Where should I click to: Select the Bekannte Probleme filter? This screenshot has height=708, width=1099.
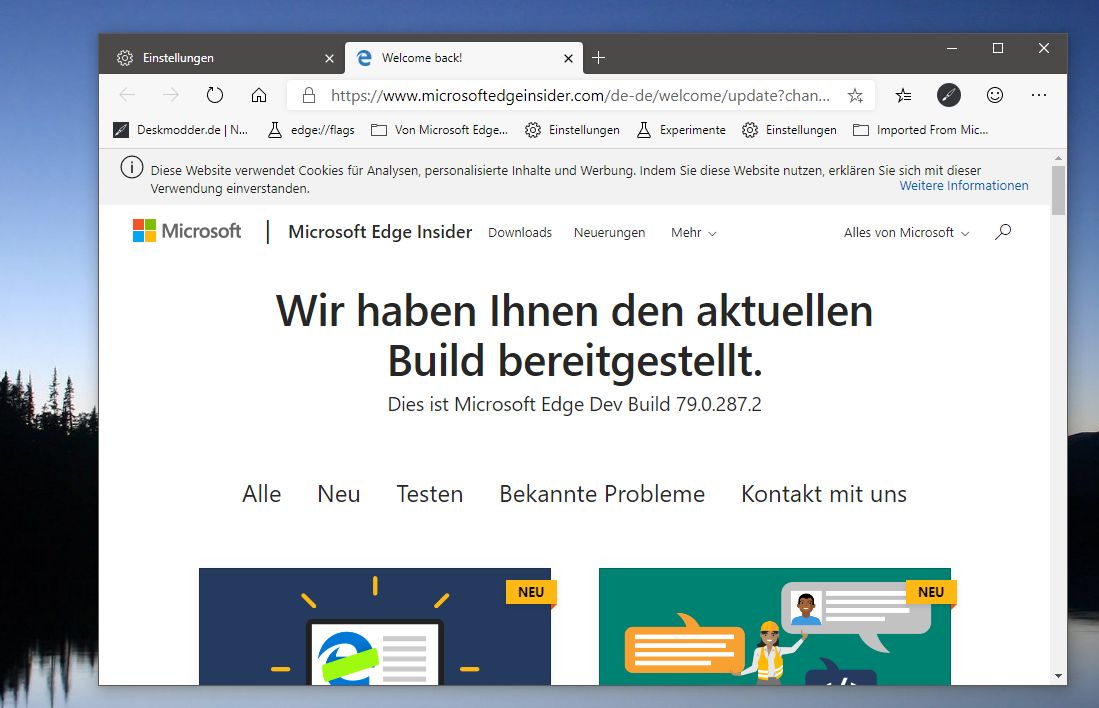coord(602,493)
